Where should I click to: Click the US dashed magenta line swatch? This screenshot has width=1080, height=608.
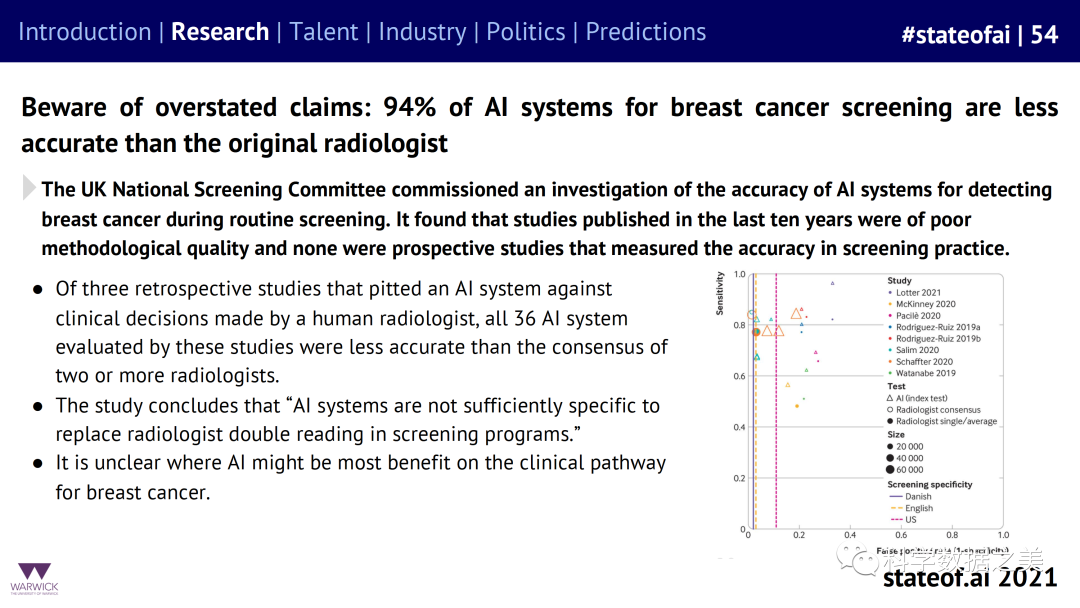point(895,520)
